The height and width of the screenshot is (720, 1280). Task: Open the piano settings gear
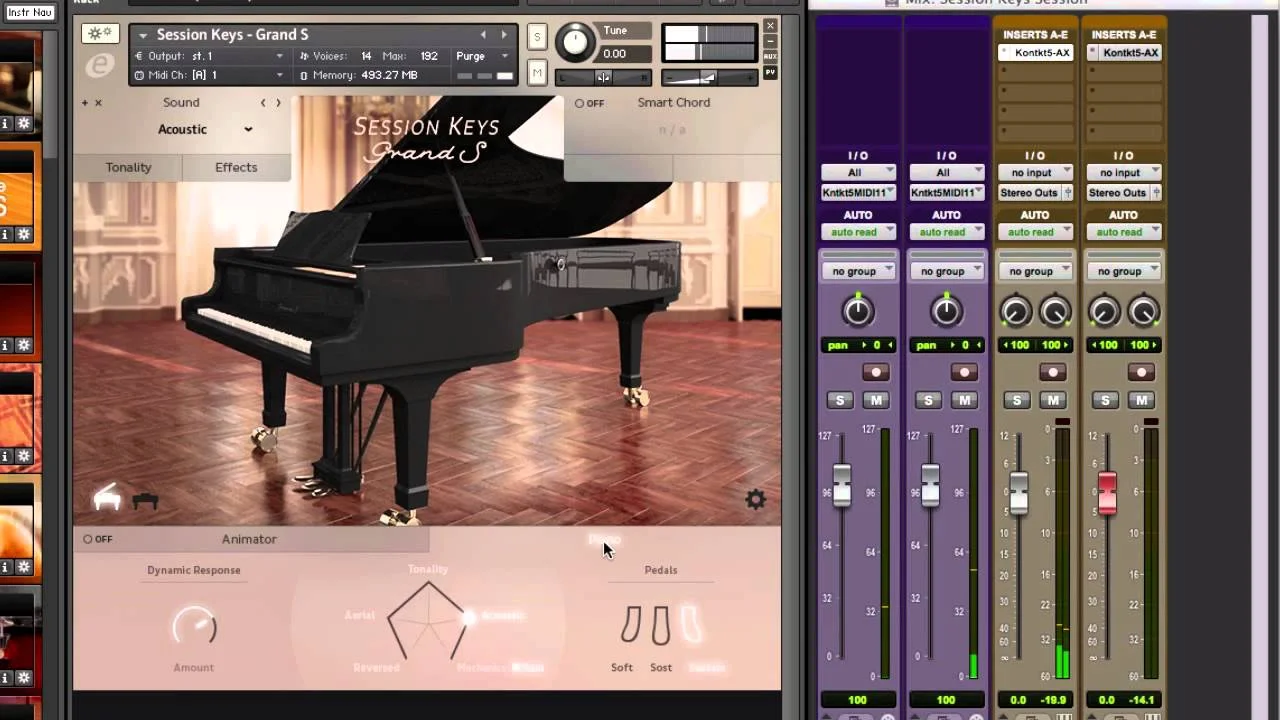756,499
